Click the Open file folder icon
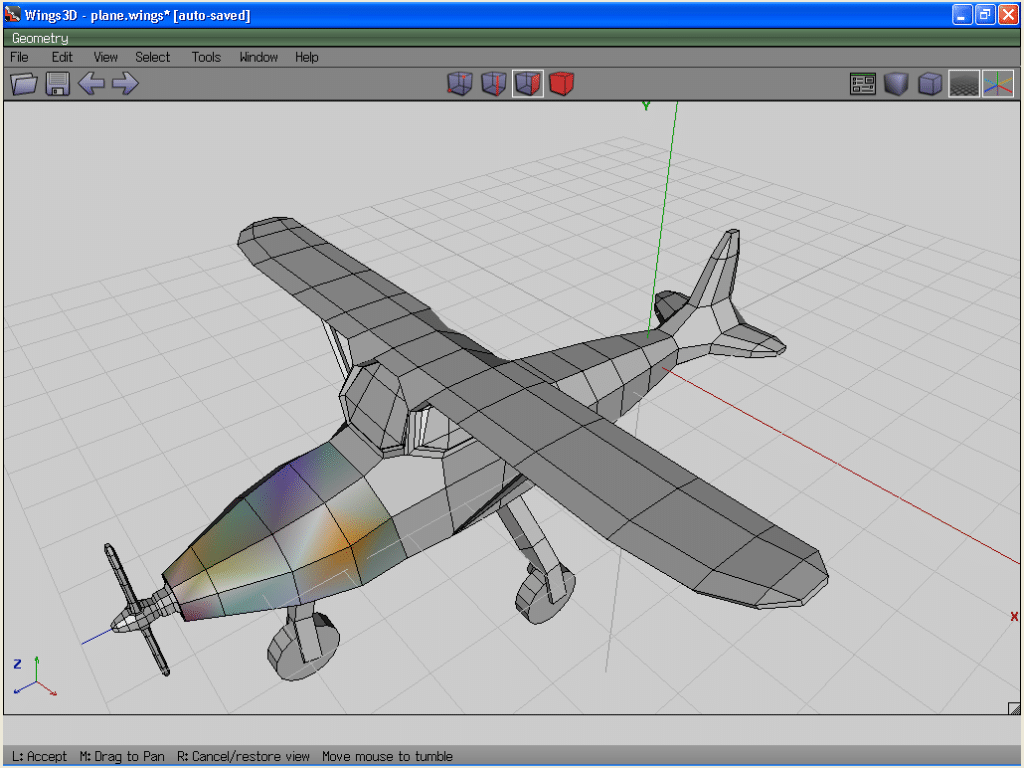This screenshot has height=768, width=1024. 24,84
